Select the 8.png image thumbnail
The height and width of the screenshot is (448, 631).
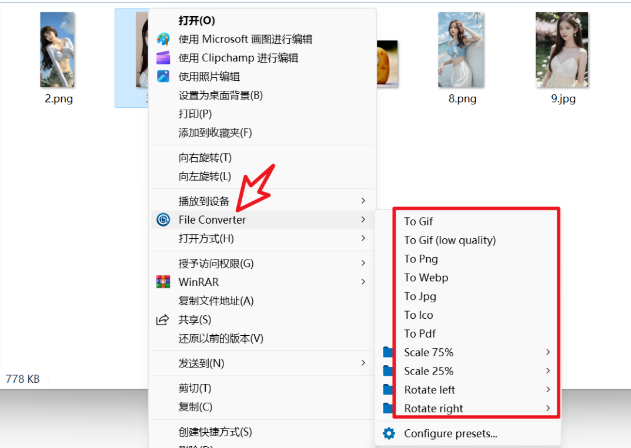pyautogui.click(x=461, y=50)
